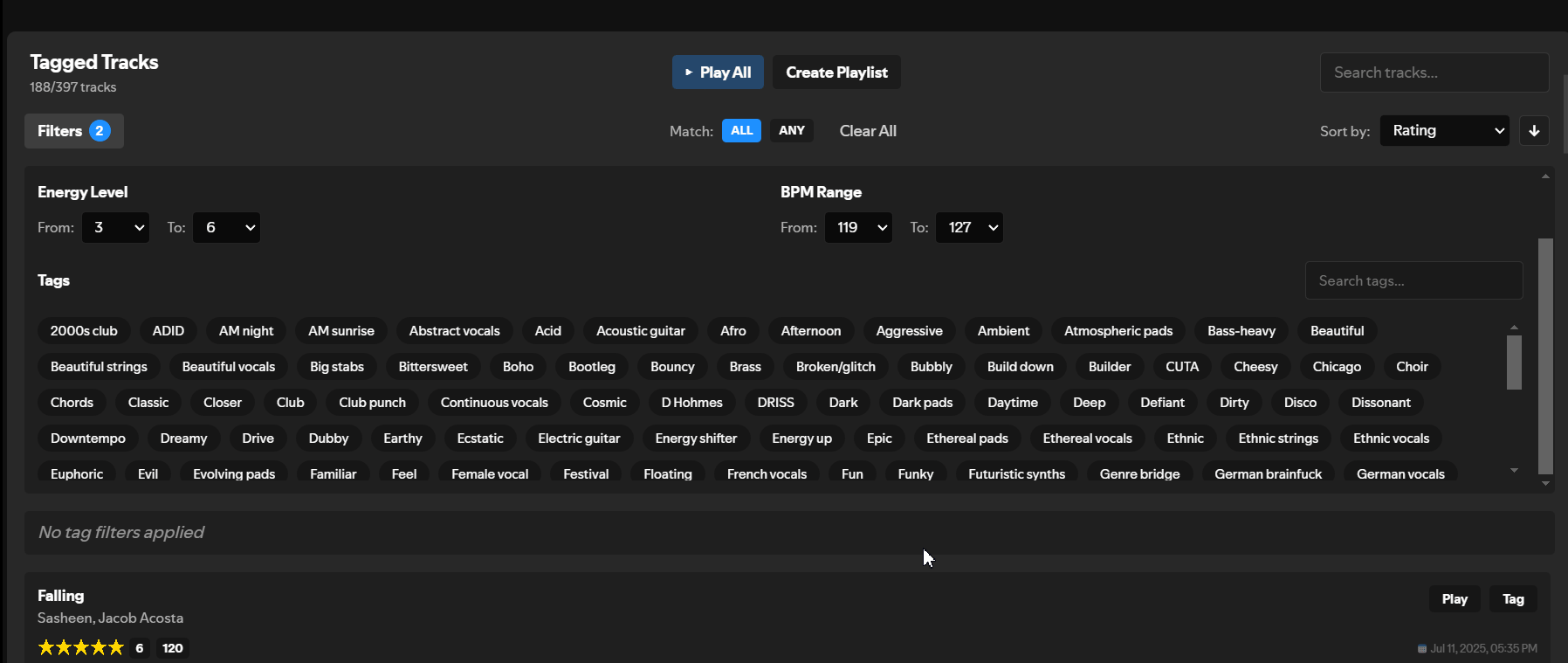This screenshot has height=663, width=1568.
Task: Select the Chords tag
Action: [72, 403]
